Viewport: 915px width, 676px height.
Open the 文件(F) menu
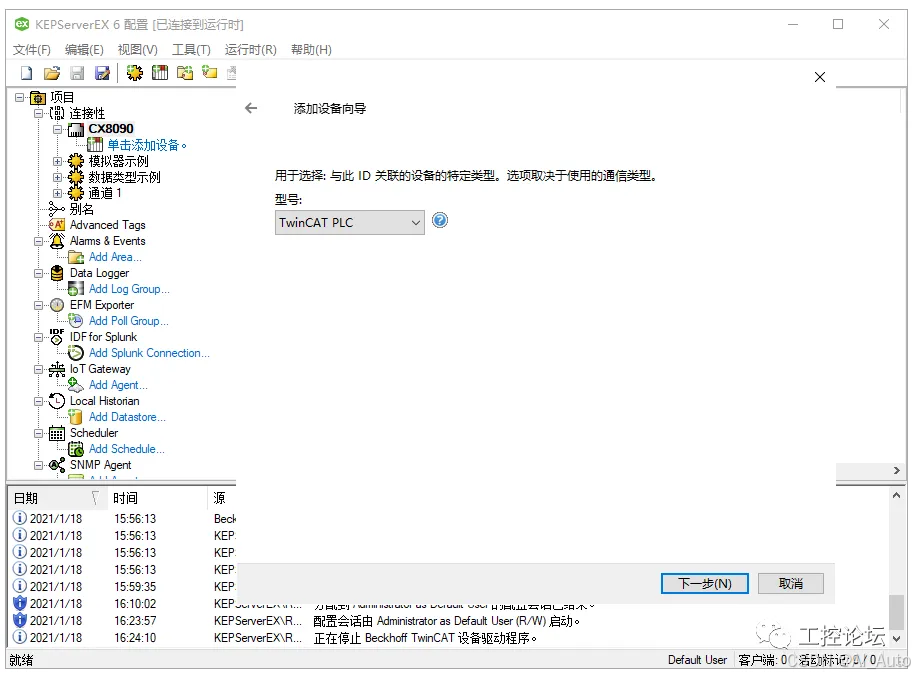pyautogui.click(x=32, y=50)
